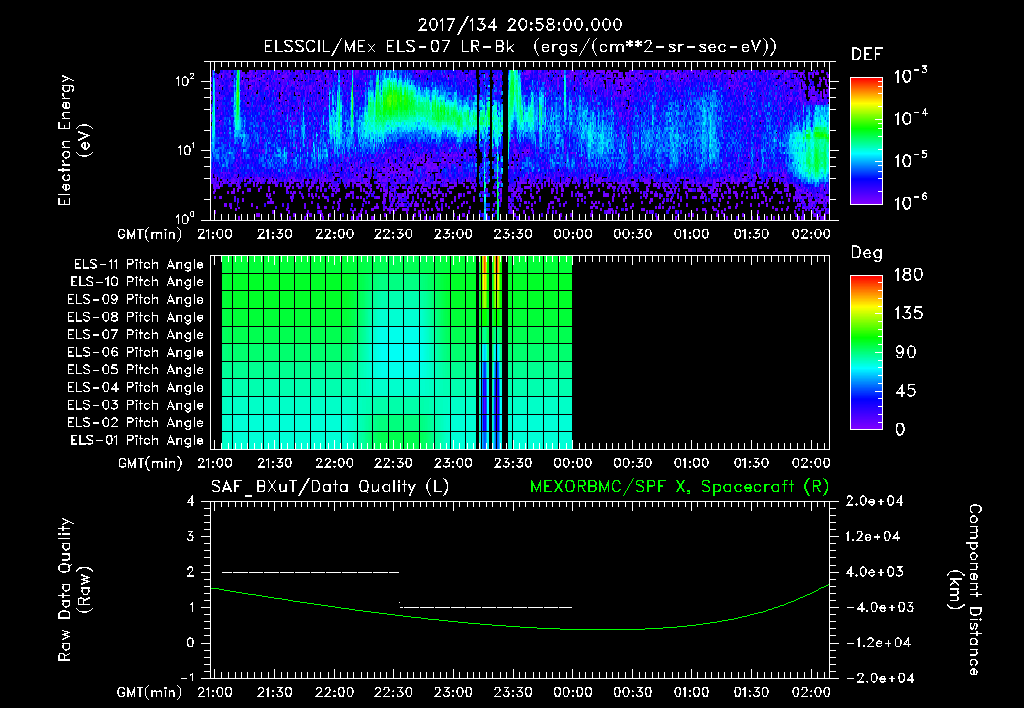
Task: Click the 10^2 electron energy tick label
Action: (185, 81)
